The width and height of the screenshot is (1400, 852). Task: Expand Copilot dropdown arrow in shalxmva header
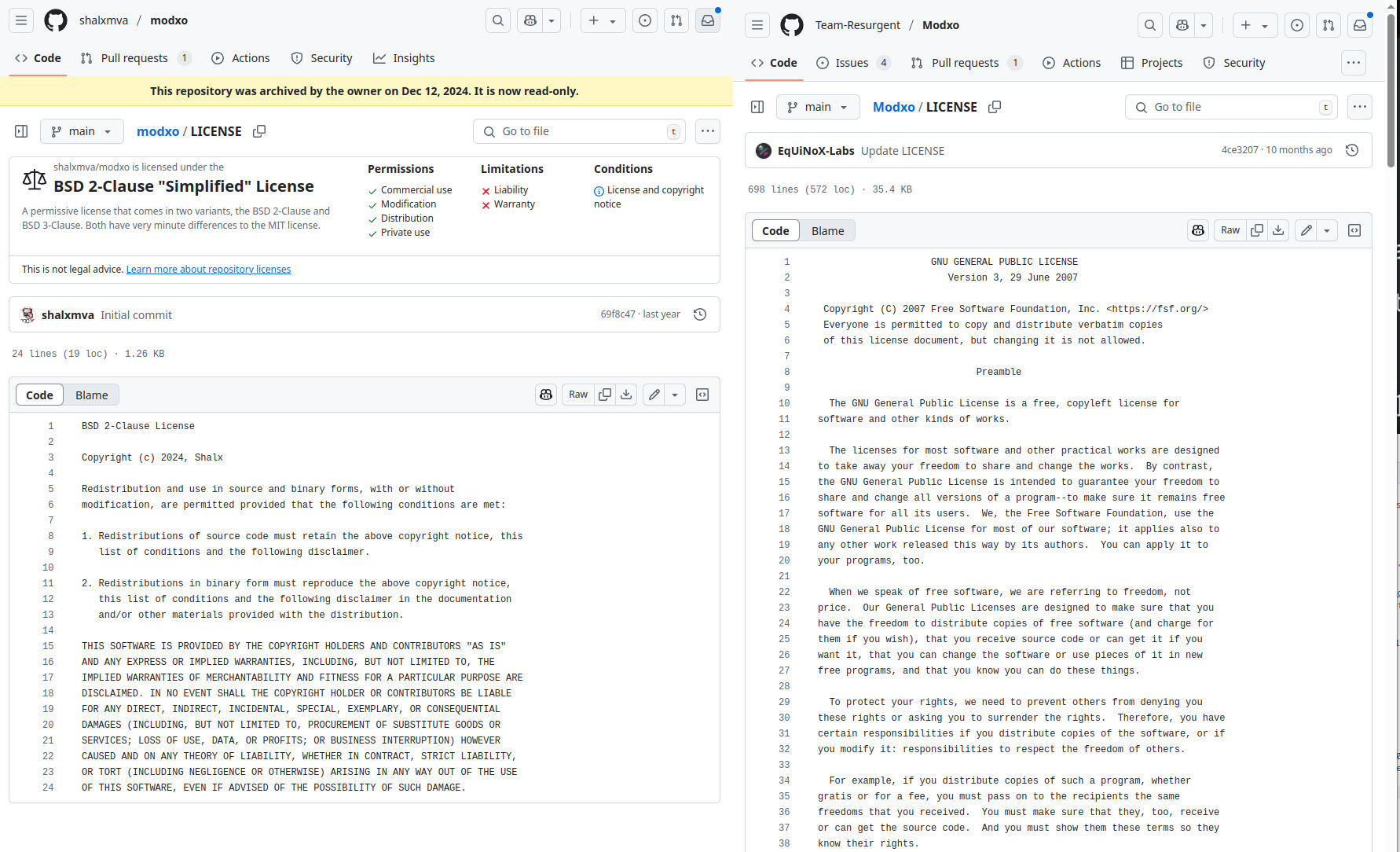point(552,20)
